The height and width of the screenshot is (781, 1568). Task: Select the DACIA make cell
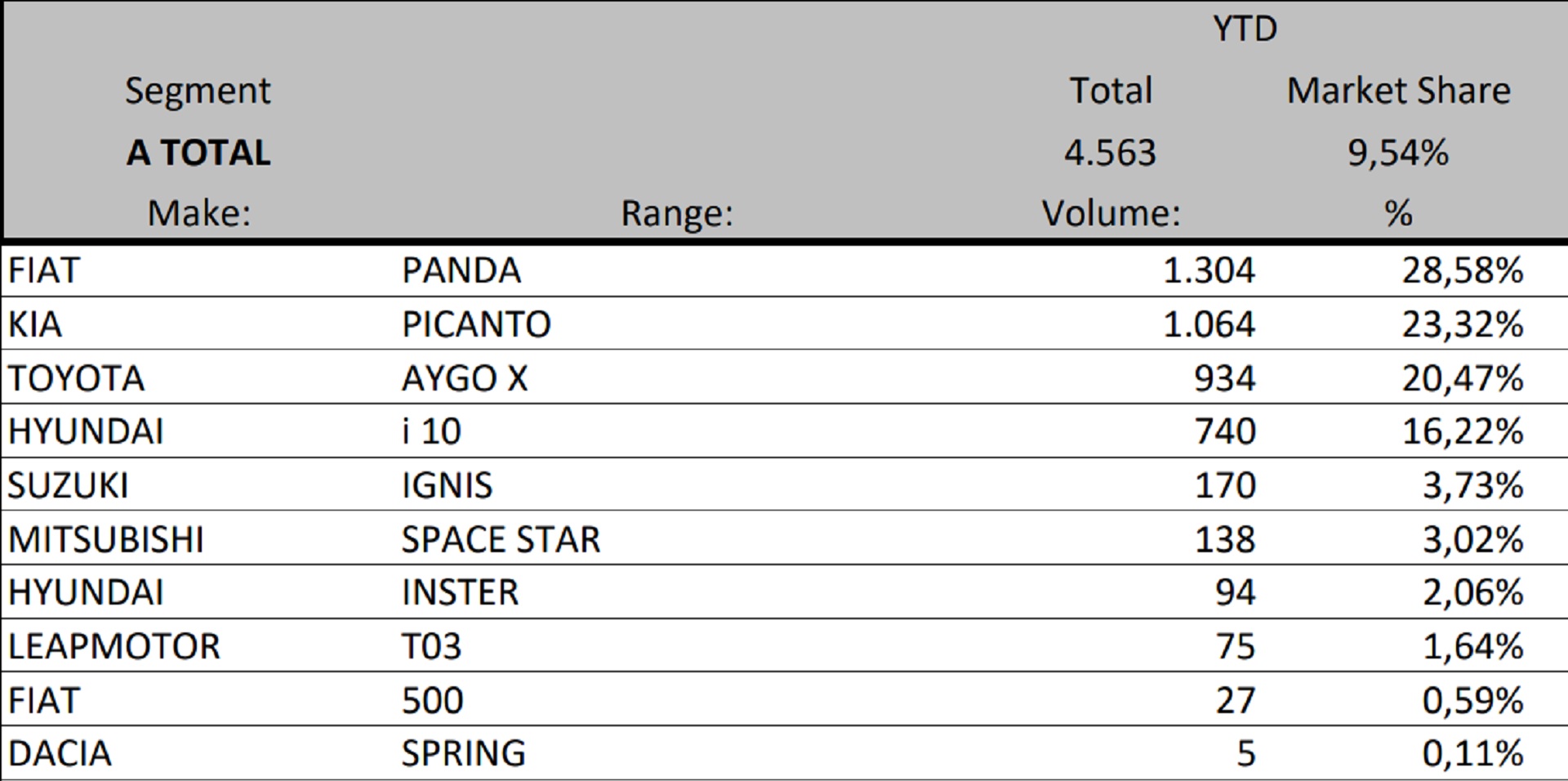point(60,753)
